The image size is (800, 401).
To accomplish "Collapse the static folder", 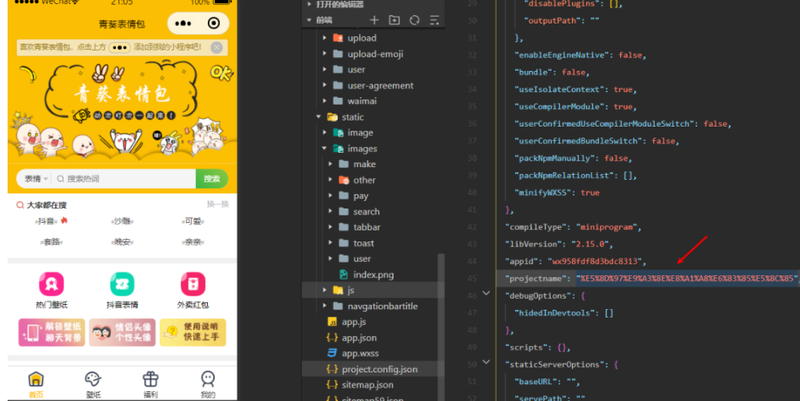I will click(319, 117).
